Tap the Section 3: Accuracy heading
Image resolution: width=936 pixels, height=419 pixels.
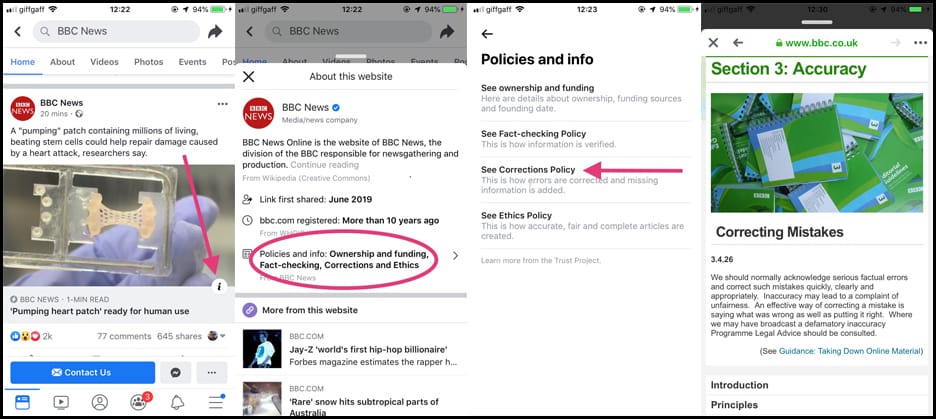[789, 69]
